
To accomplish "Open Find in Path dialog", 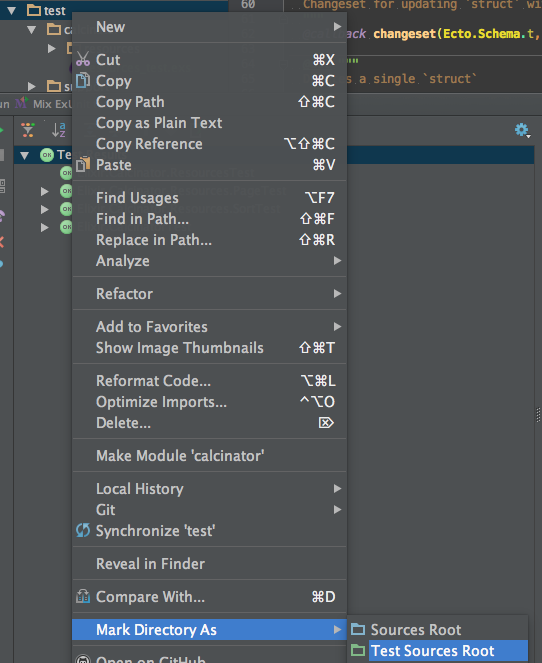I will (x=209, y=219).
